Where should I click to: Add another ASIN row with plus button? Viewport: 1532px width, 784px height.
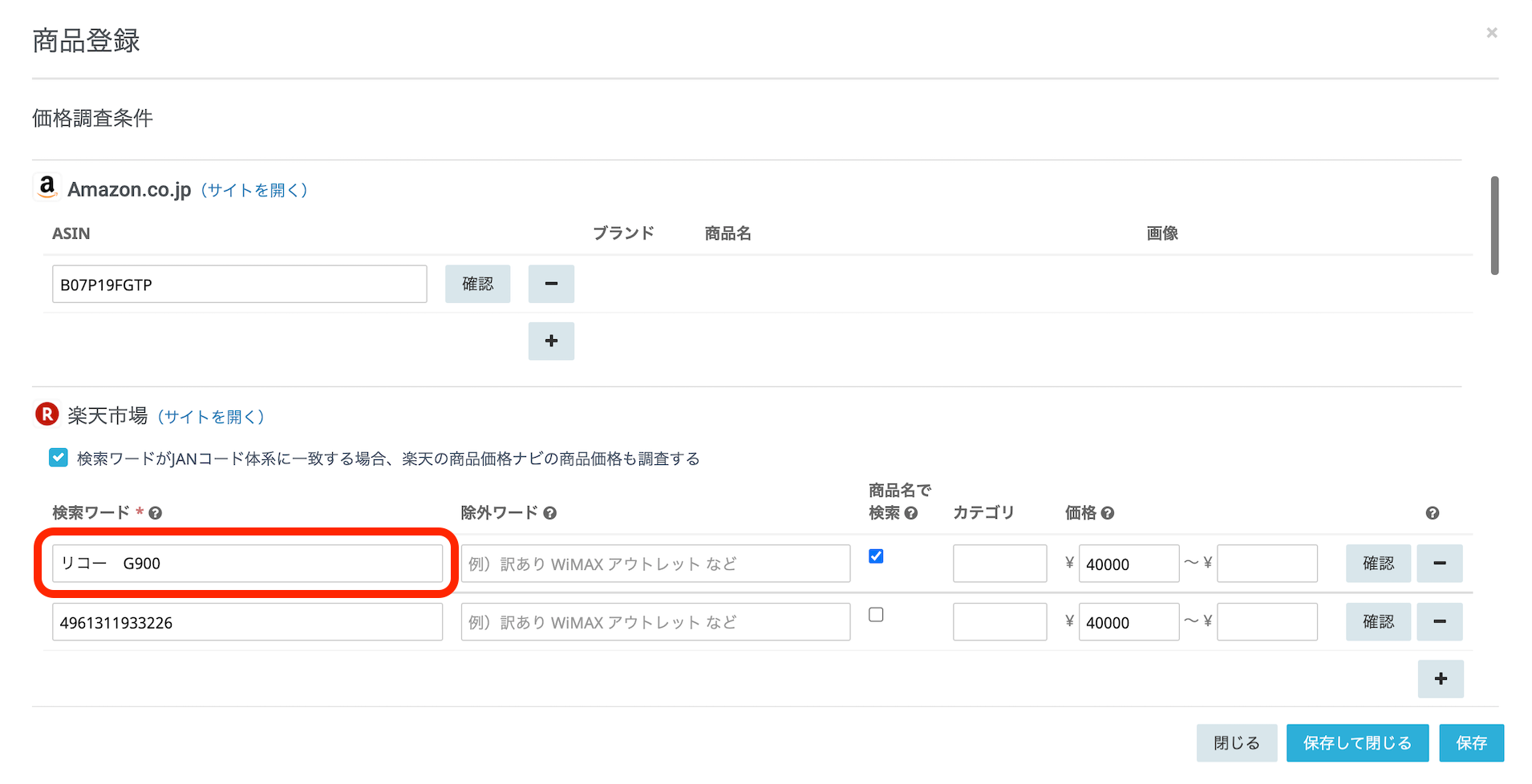[551, 341]
